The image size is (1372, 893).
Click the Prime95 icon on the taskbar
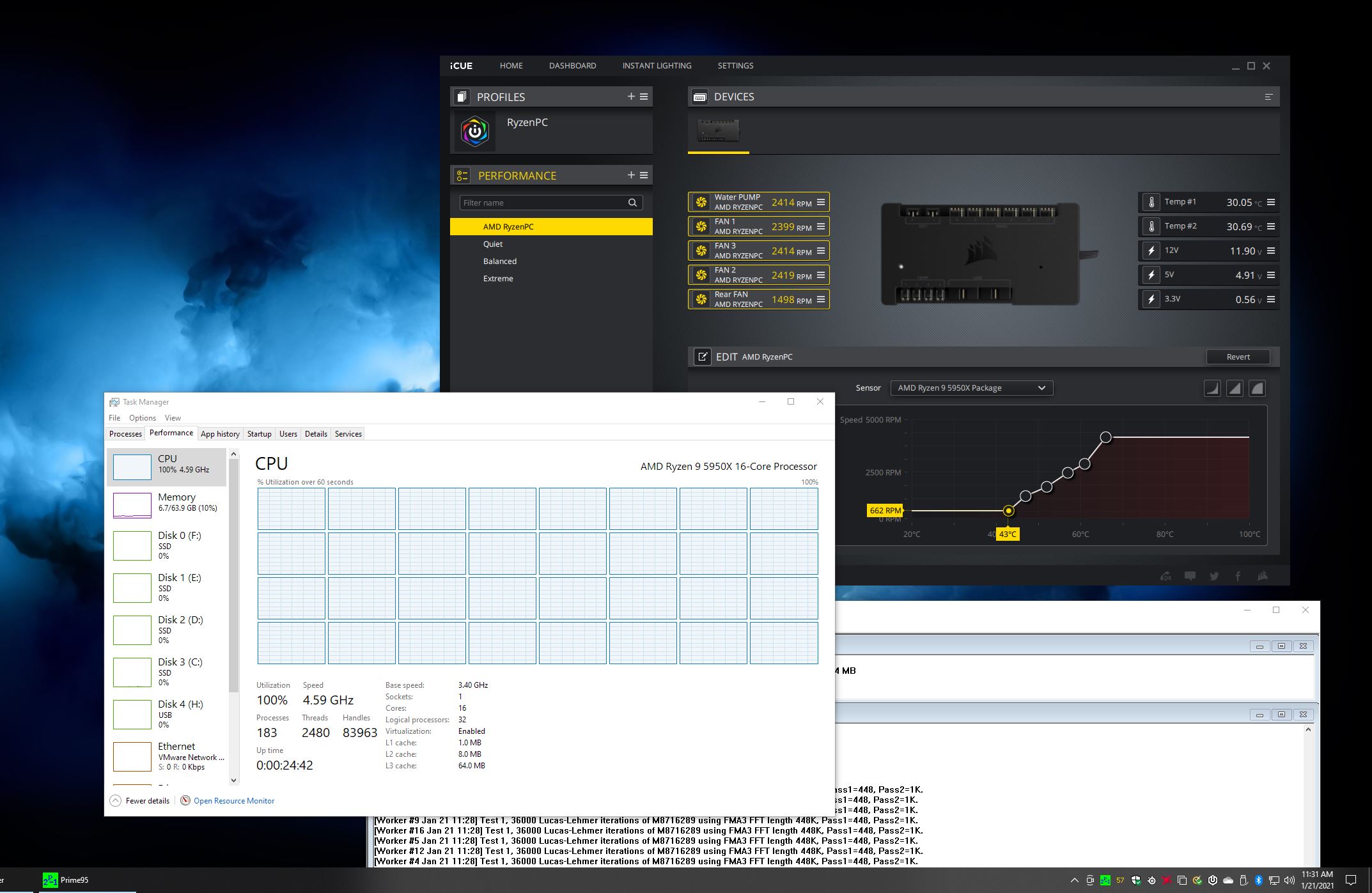point(50,880)
